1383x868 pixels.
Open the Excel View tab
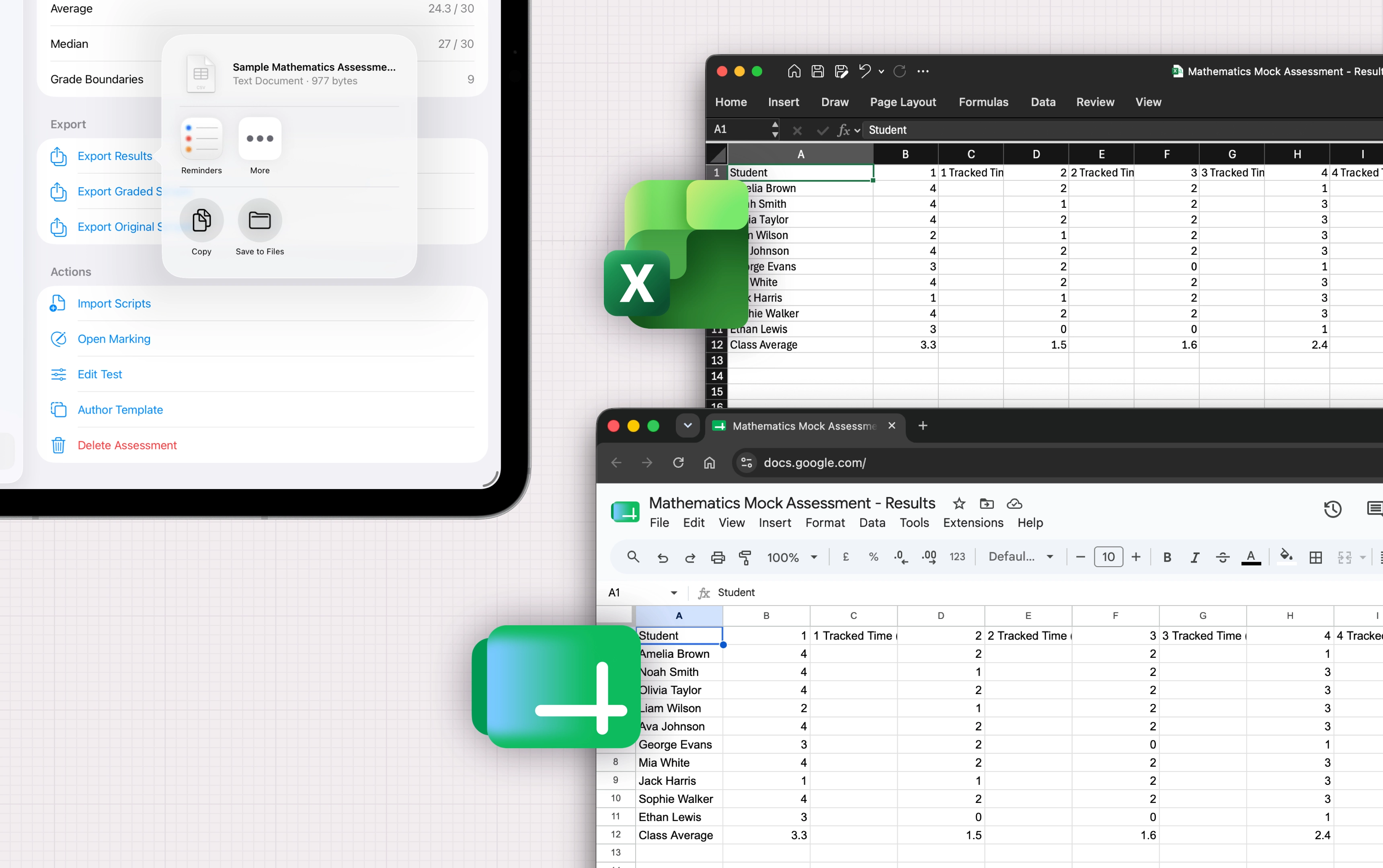[x=1148, y=102]
